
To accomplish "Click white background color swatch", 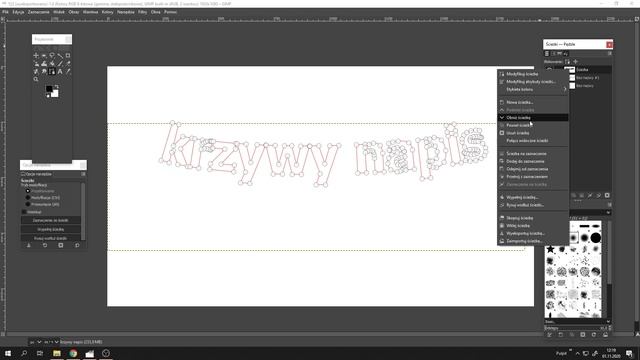I will click(x=55, y=93).
